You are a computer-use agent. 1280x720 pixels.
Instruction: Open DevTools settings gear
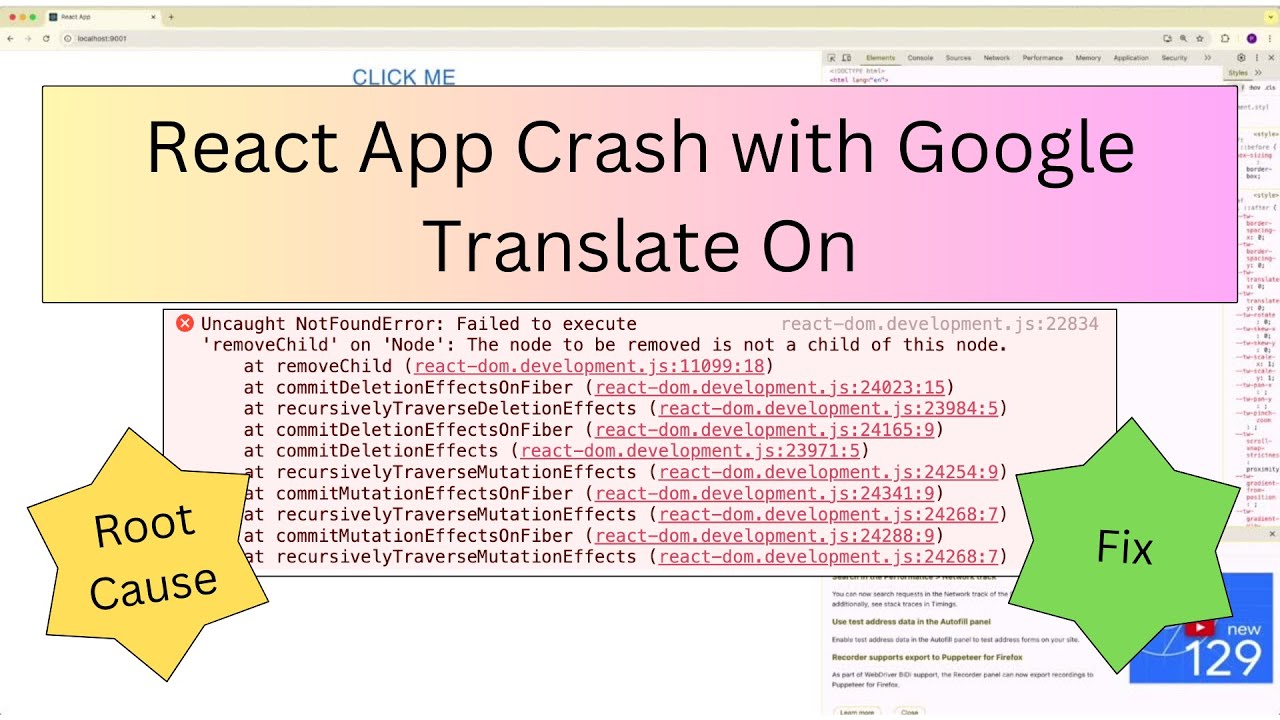click(1242, 58)
